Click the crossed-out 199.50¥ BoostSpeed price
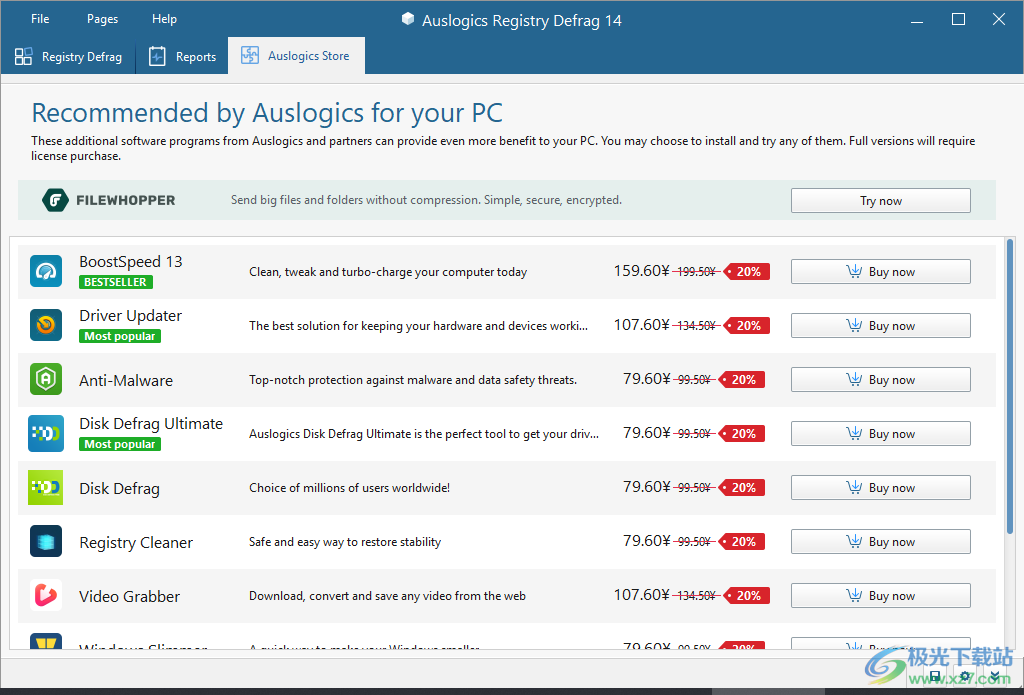Viewport: 1024px width, 695px height. 696,272
